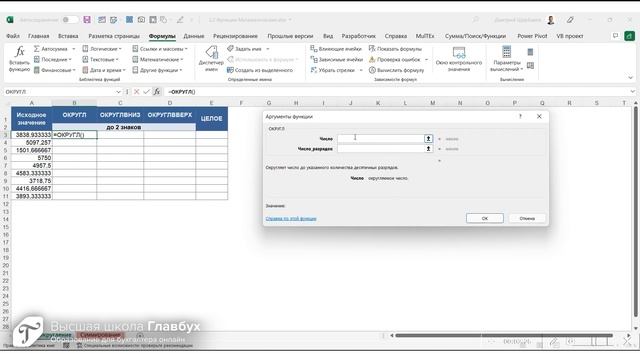The image size is (640, 360).
Task: Click the Число_разрядов input field
Action: pos(381,149)
